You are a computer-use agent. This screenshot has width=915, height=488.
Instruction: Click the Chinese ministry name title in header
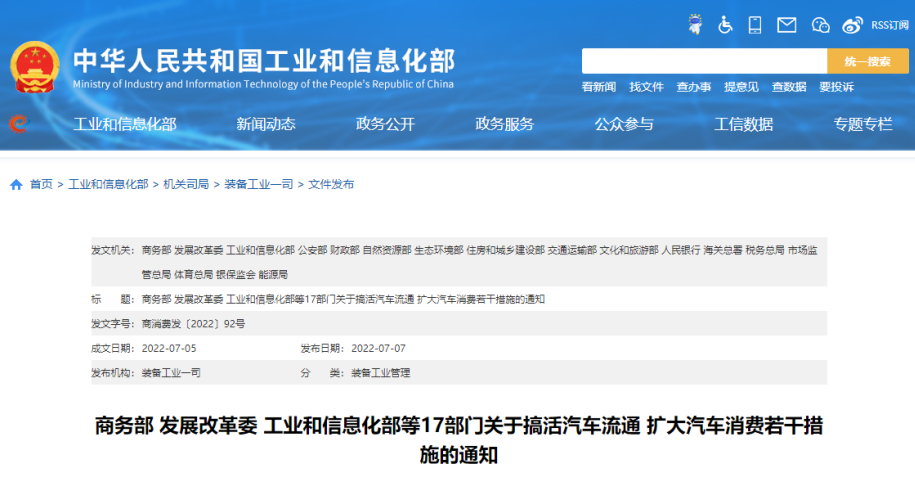(264, 61)
